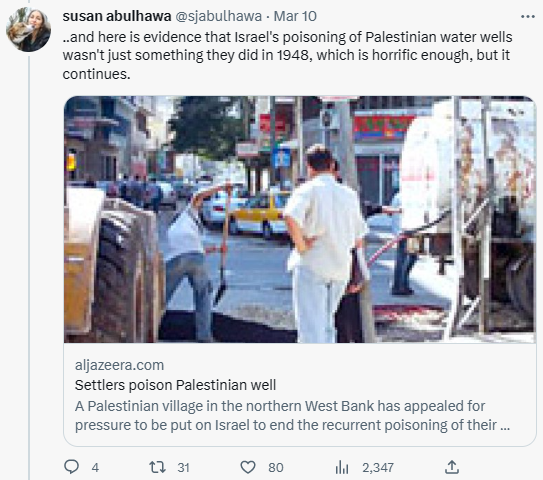Image resolution: width=543 pixels, height=480 pixels.
Task: Click the aljazeera.com domain label
Action: [x=119, y=365]
